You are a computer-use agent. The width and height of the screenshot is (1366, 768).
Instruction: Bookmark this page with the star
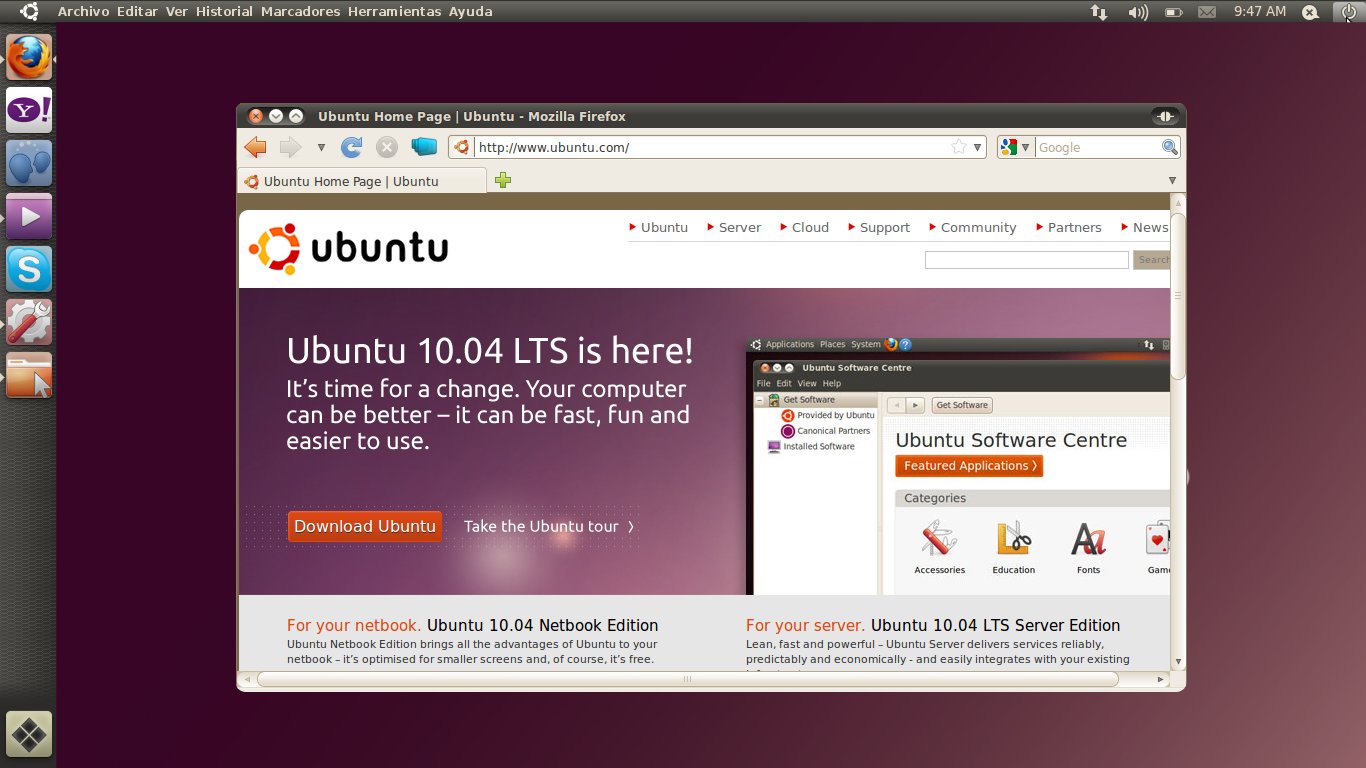coord(959,147)
